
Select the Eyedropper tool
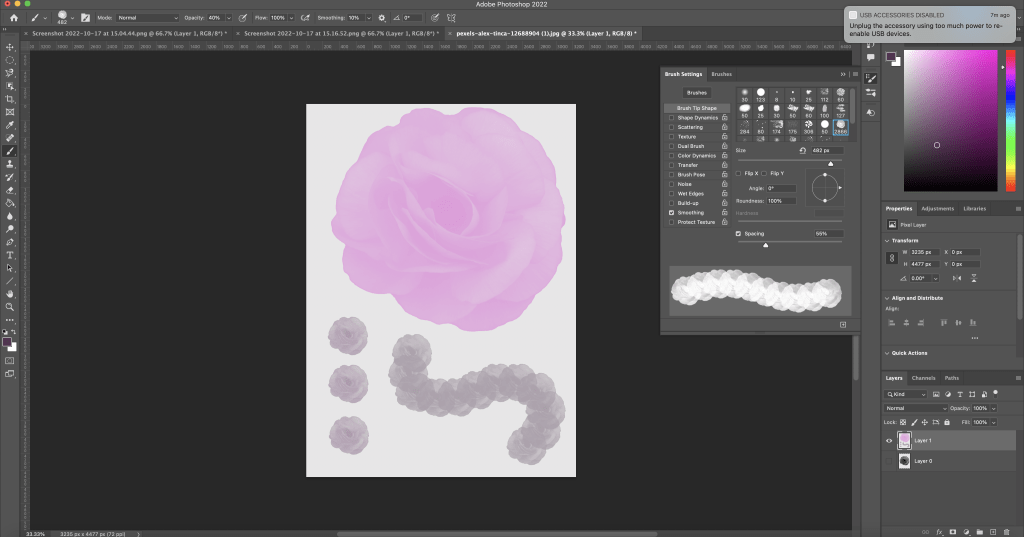pos(9,125)
